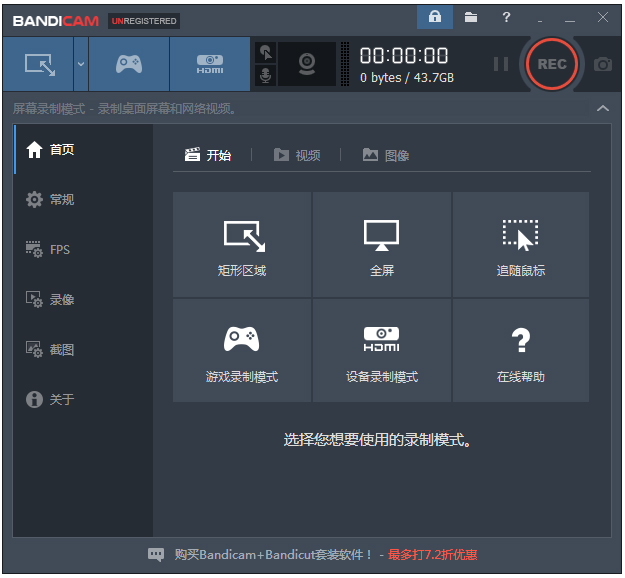Click the pause recording button
The image size is (625, 578).
point(501,64)
